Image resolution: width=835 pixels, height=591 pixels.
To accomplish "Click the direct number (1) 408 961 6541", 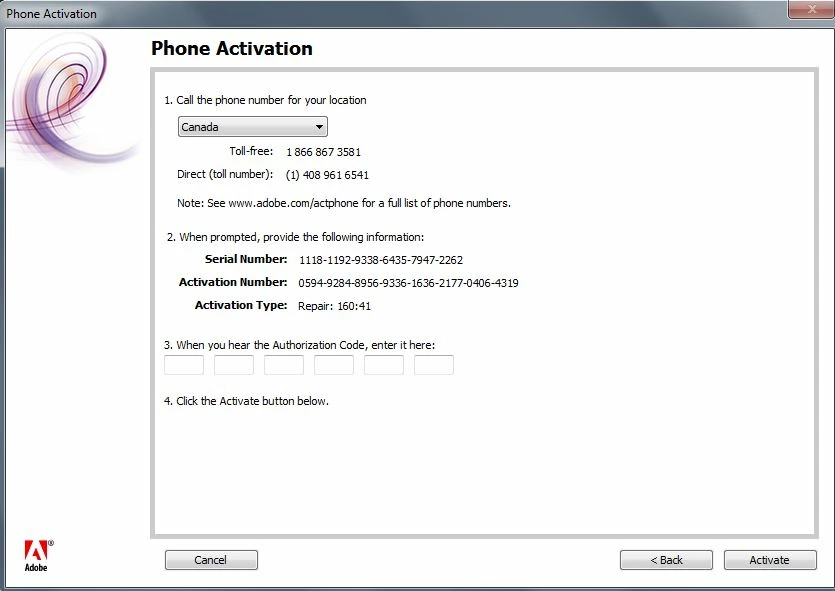I will pos(327,175).
